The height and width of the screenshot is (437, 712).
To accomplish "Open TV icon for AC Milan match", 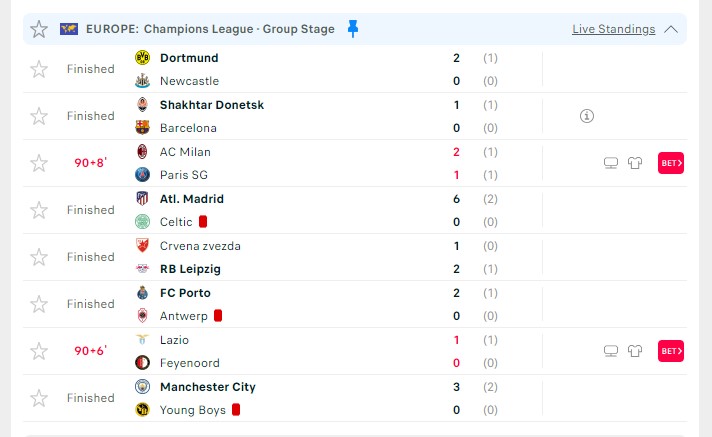I will [611, 163].
